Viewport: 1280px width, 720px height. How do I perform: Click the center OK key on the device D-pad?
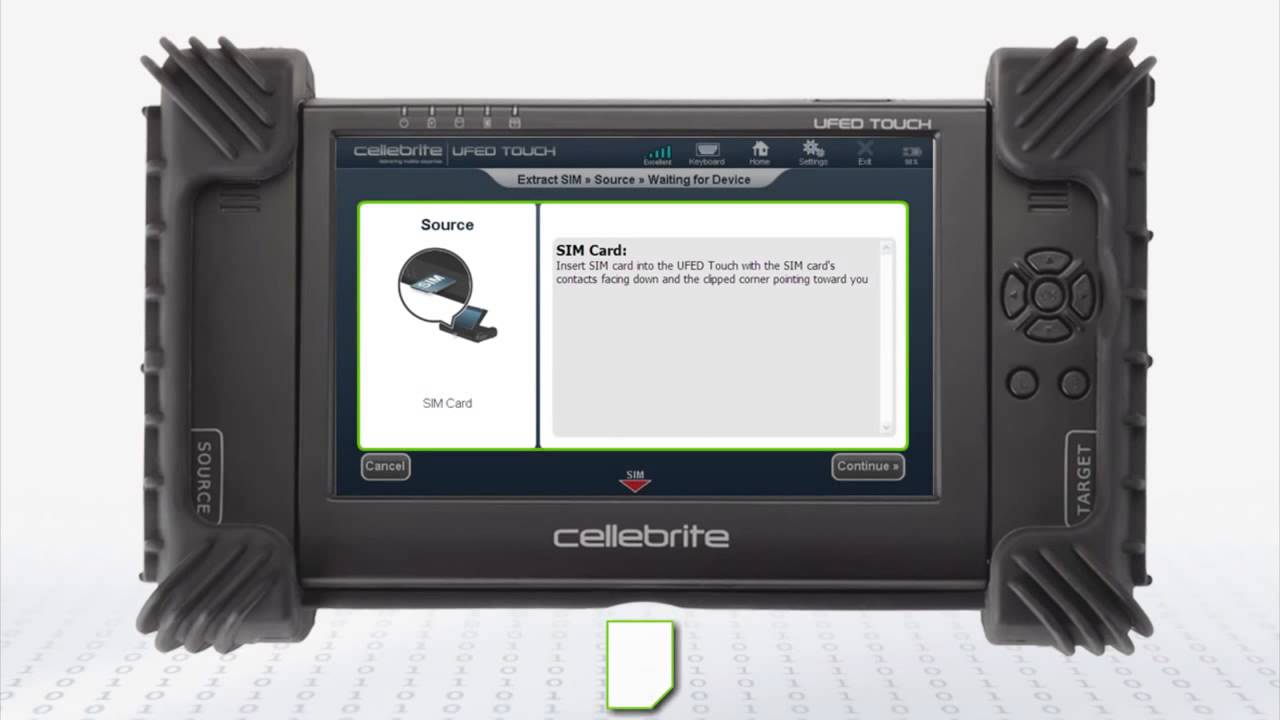coord(1048,295)
